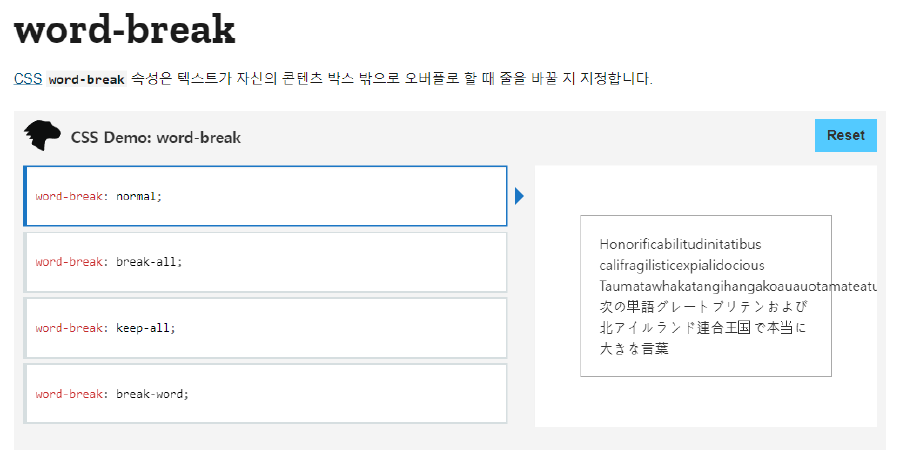900x459 pixels.
Task: Click the inline word-break code in the description
Action: 87,79
